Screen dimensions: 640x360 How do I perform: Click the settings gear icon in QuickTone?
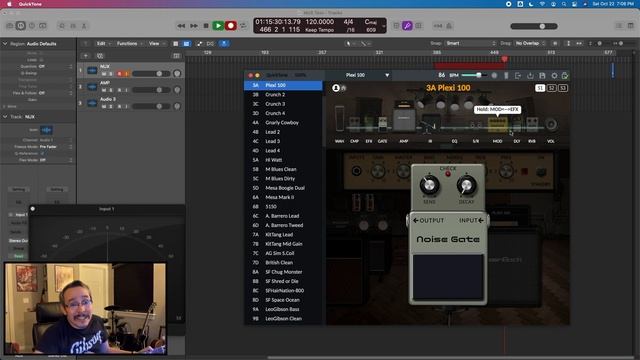(x=554, y=76)
